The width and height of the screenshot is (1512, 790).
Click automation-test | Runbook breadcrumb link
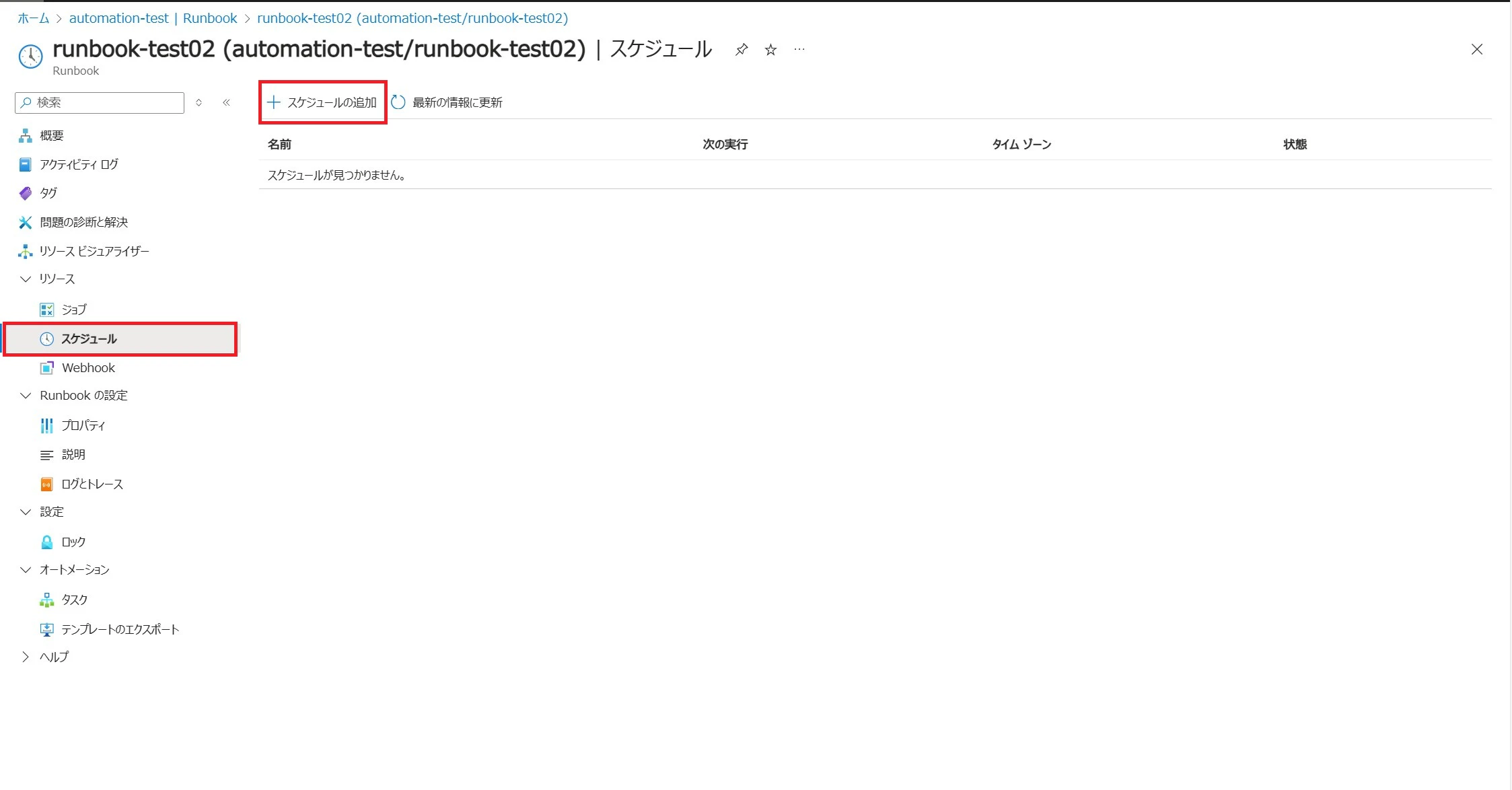tap(153, 18)
